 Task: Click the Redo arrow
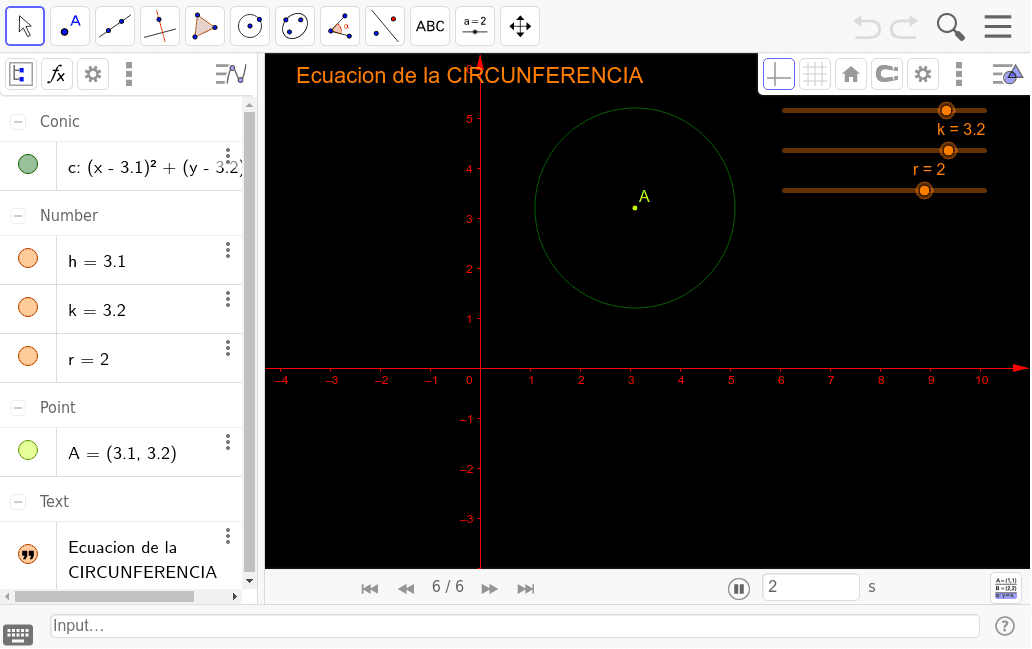(904, 27)
